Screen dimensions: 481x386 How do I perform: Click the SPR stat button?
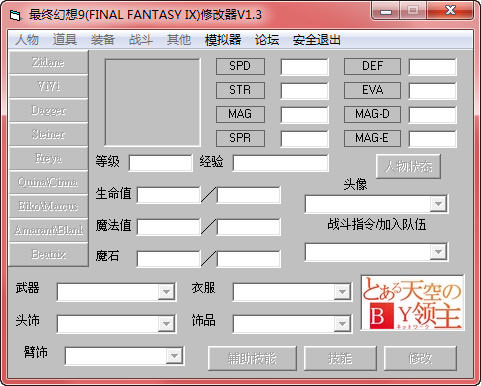[240, 138]
